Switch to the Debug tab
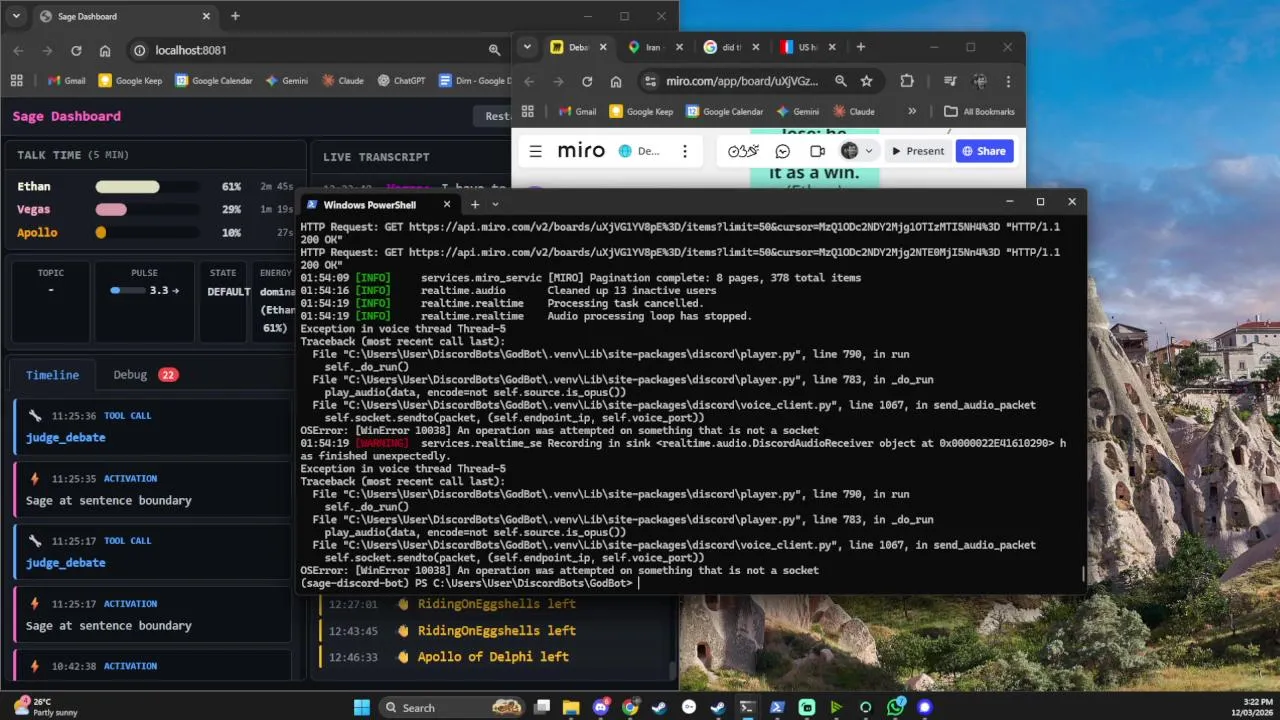 click(x=145, y=375)
